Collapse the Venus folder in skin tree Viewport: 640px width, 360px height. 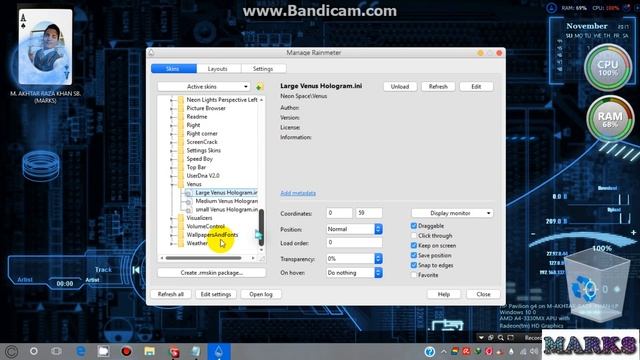(171, 184)
